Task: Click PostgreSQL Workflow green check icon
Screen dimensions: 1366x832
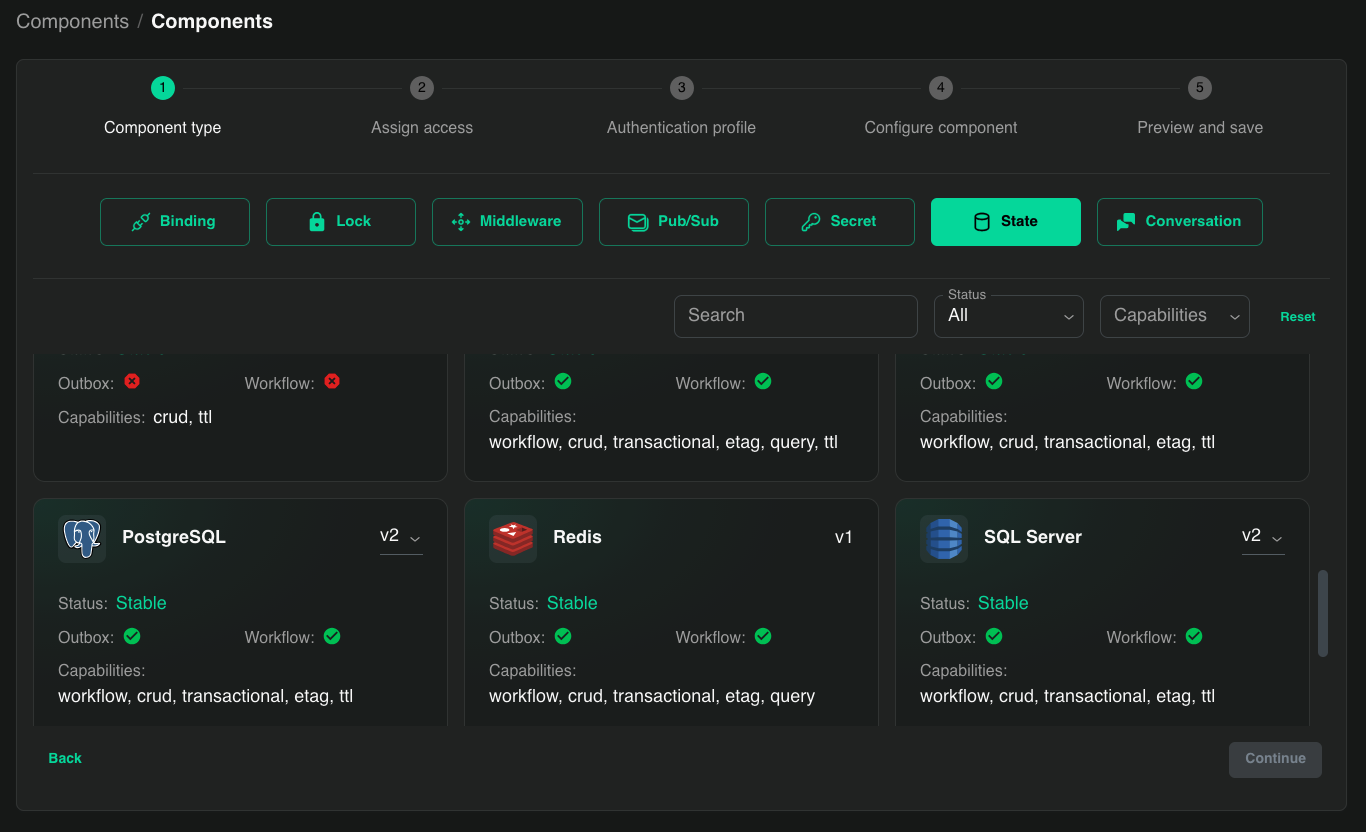Action: click(332, 636)
